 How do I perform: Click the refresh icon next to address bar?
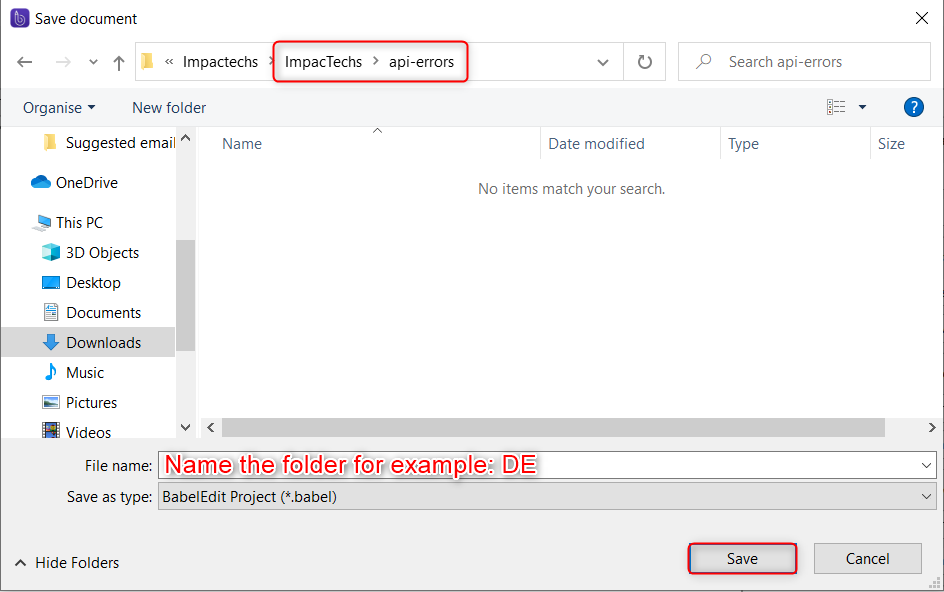point(644,61)
